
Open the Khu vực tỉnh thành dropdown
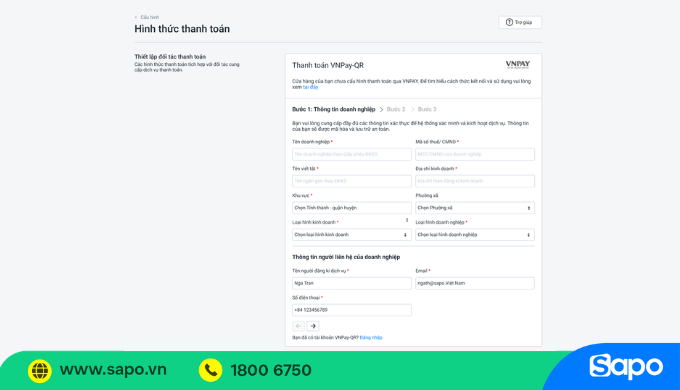tap(352, 208)
